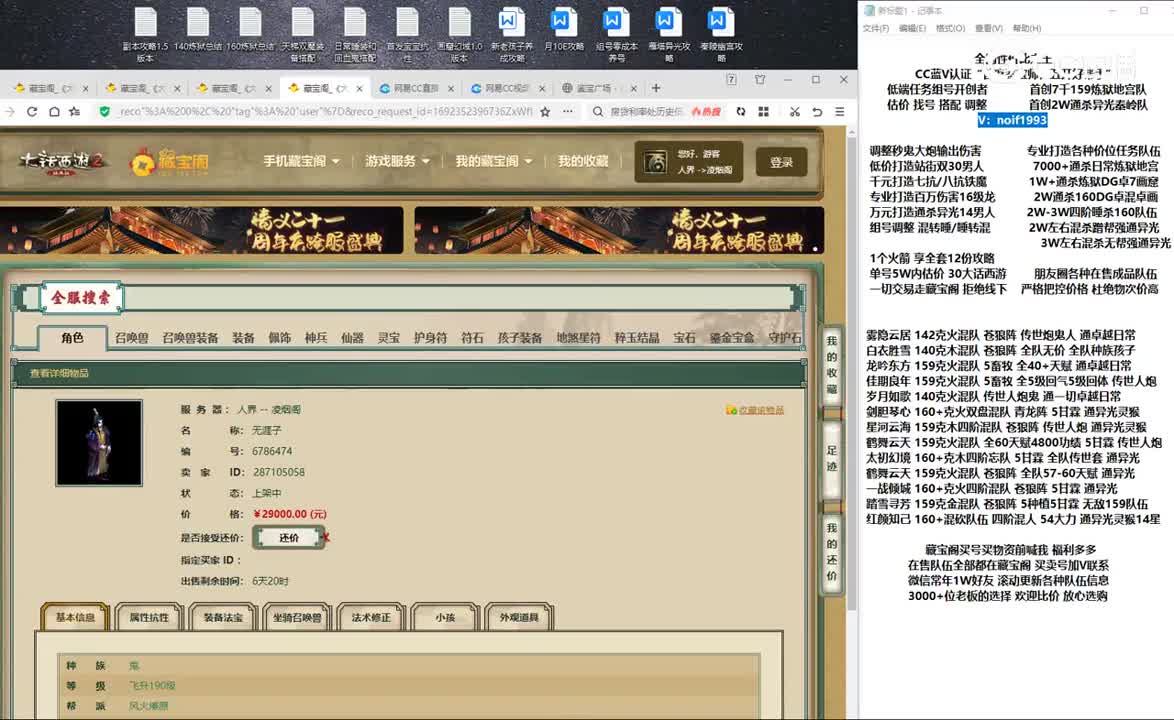Open the 月10E攻略 desktop document

(564, 30)
